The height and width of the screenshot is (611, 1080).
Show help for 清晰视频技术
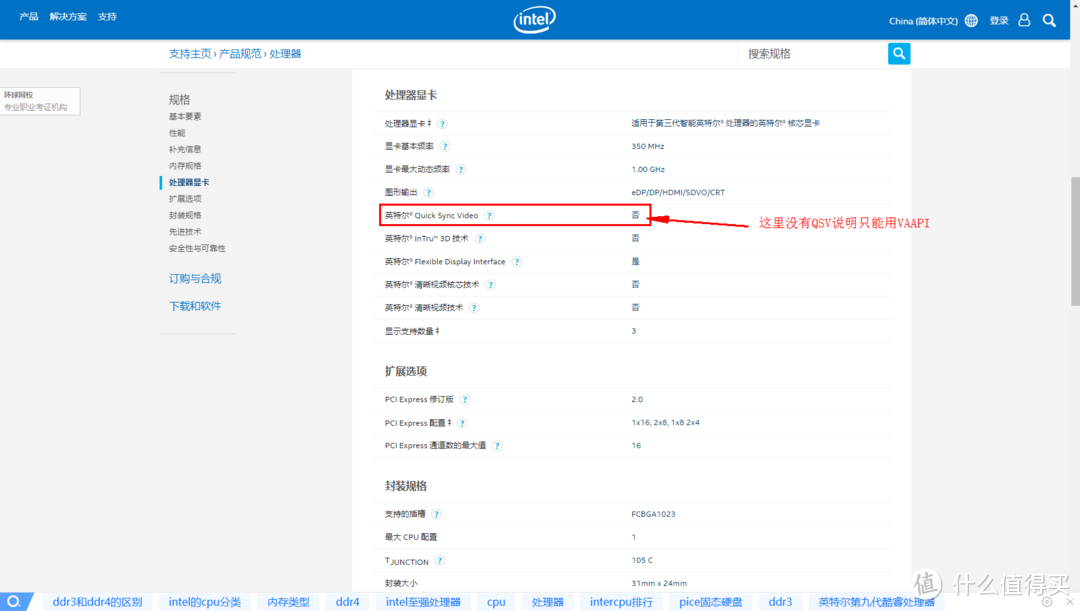(x=474, y=308)
